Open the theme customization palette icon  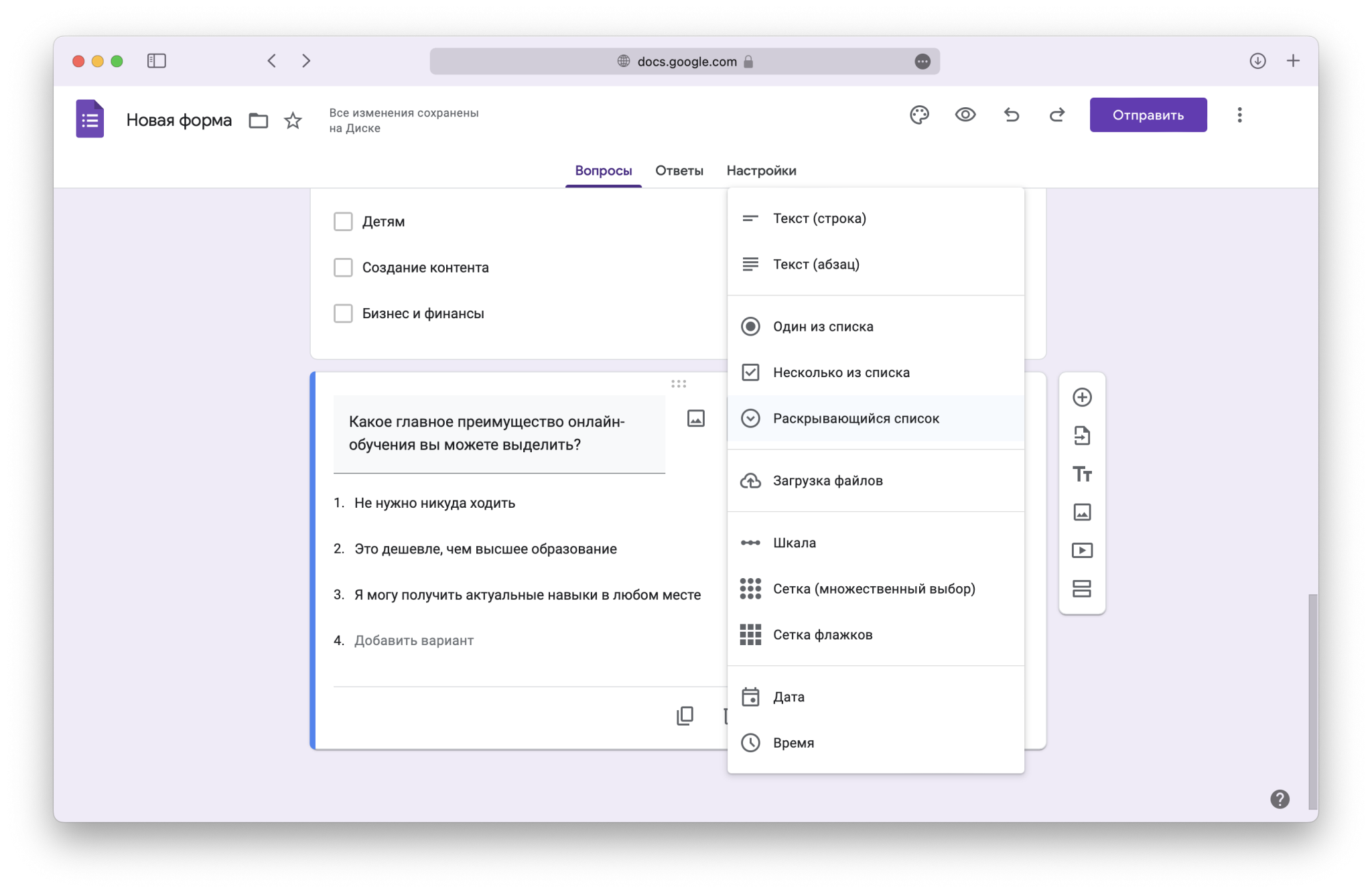(x=919, y=115)
